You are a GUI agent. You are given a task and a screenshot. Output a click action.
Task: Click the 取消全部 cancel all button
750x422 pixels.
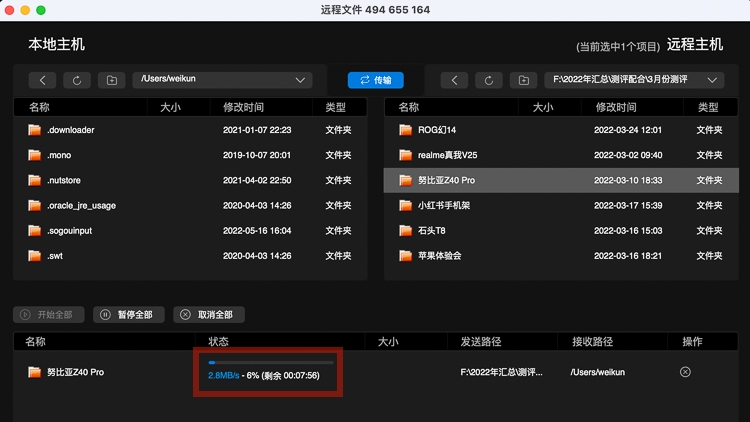pos(209,315)
